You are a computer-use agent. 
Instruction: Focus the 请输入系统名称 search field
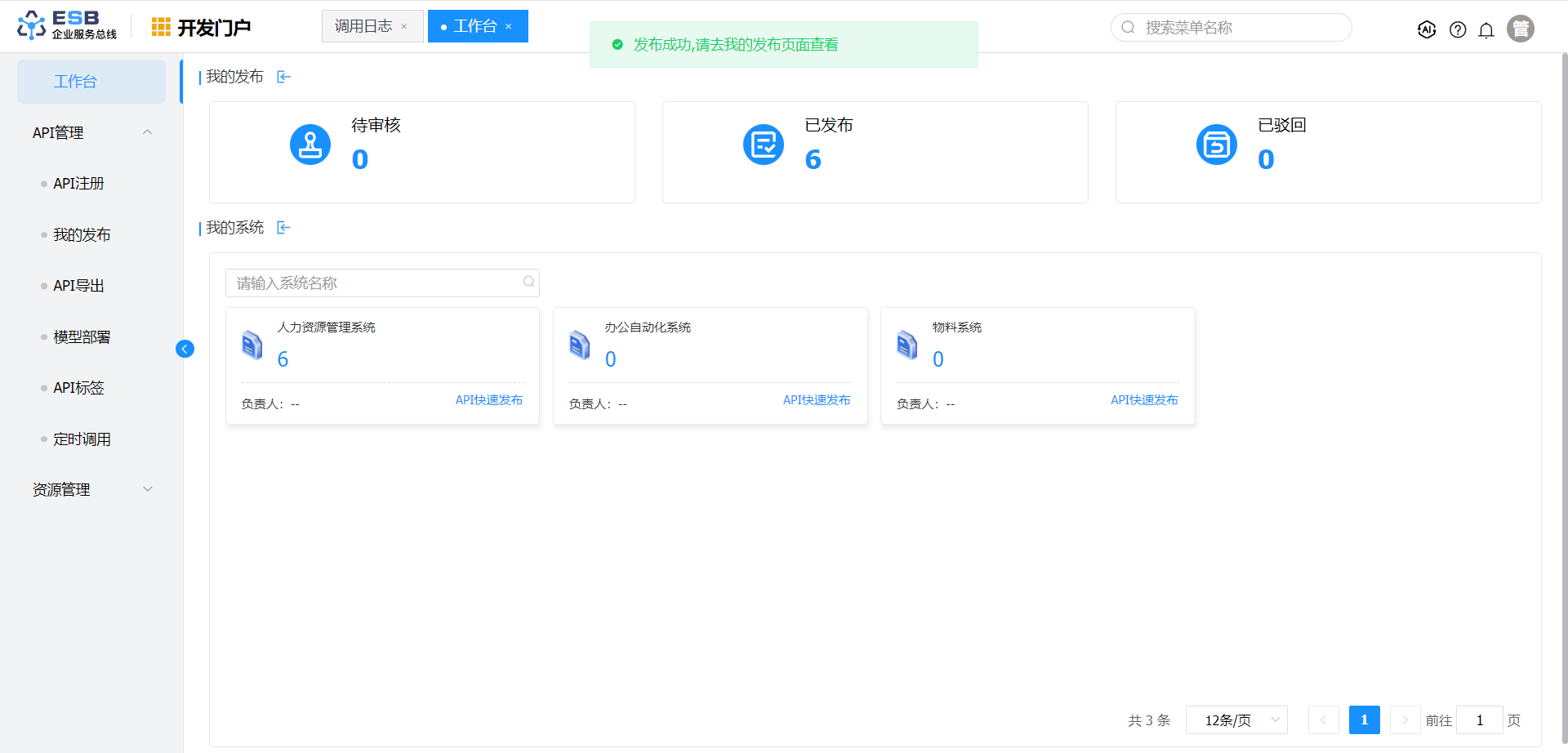[374, 283]
